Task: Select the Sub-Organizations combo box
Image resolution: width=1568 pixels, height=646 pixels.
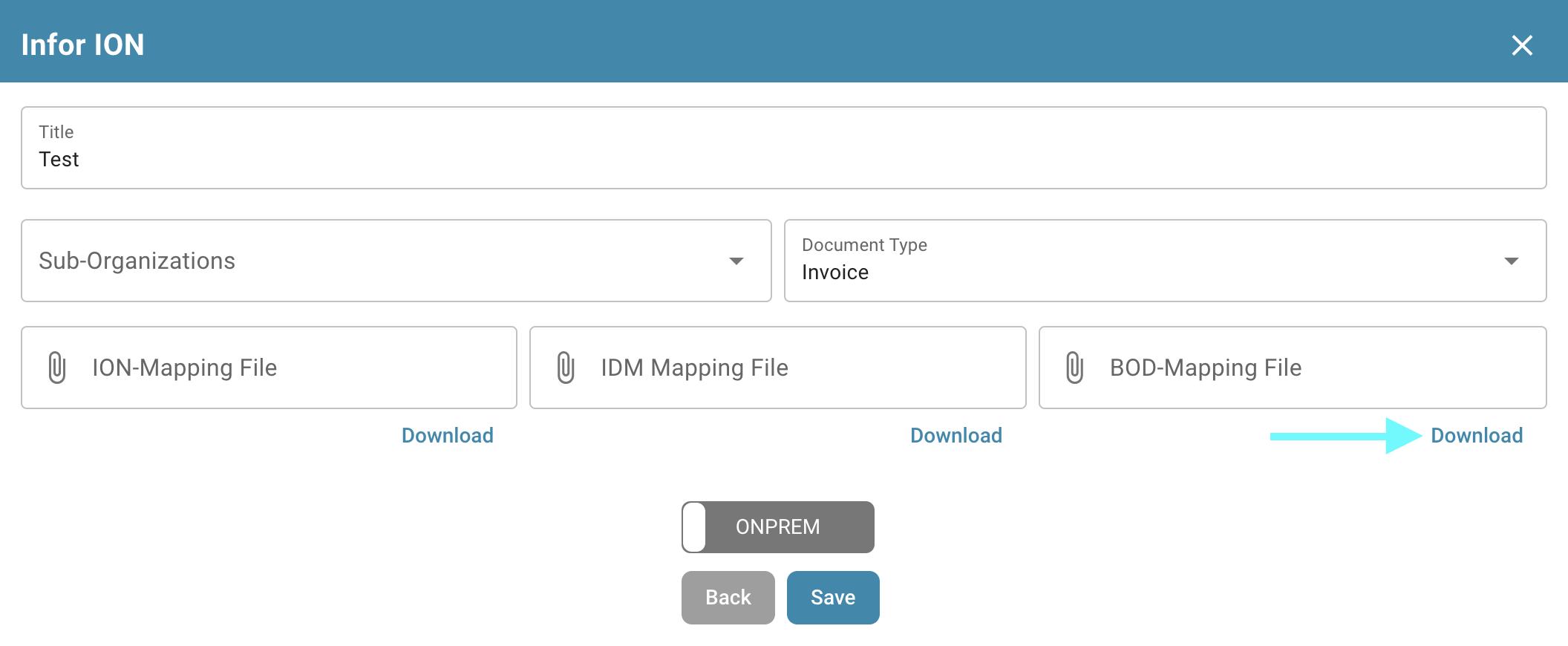Action: tap(371, 261)
